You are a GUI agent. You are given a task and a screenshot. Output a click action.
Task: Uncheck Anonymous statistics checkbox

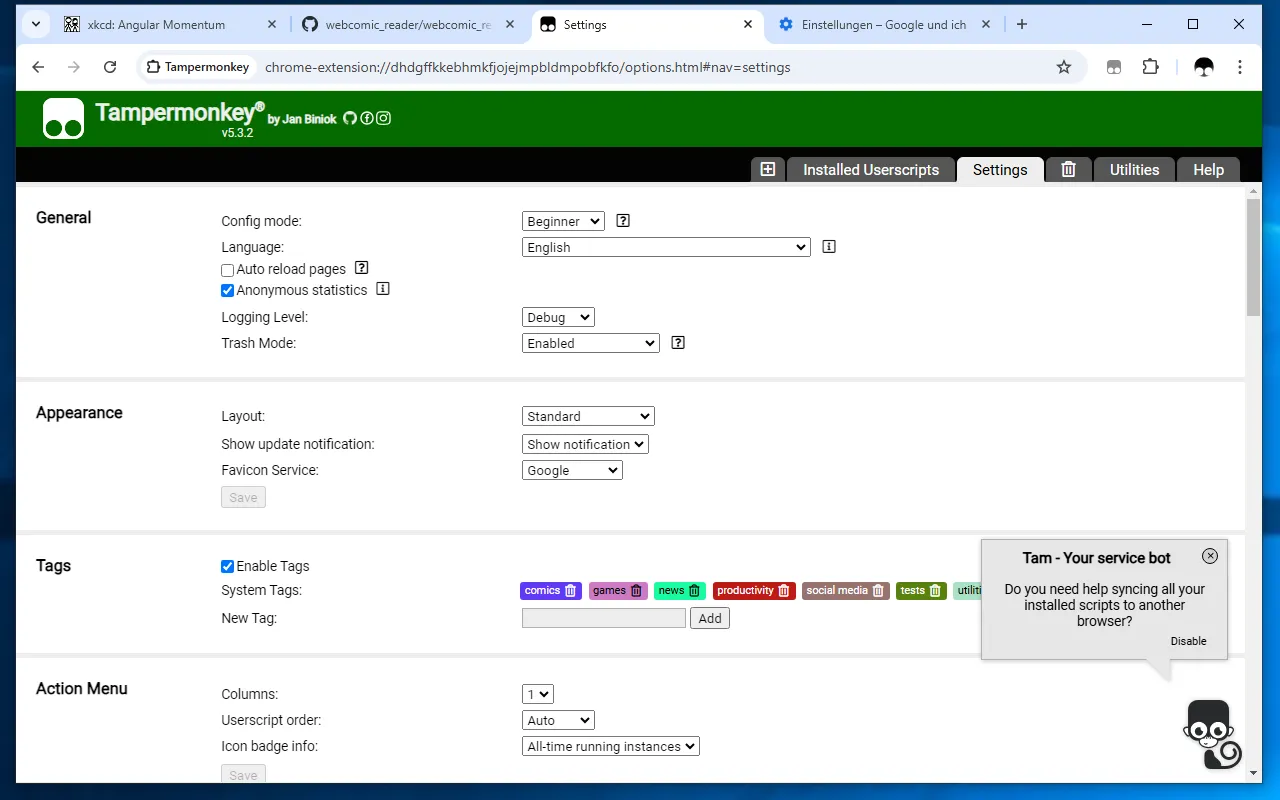228,291
